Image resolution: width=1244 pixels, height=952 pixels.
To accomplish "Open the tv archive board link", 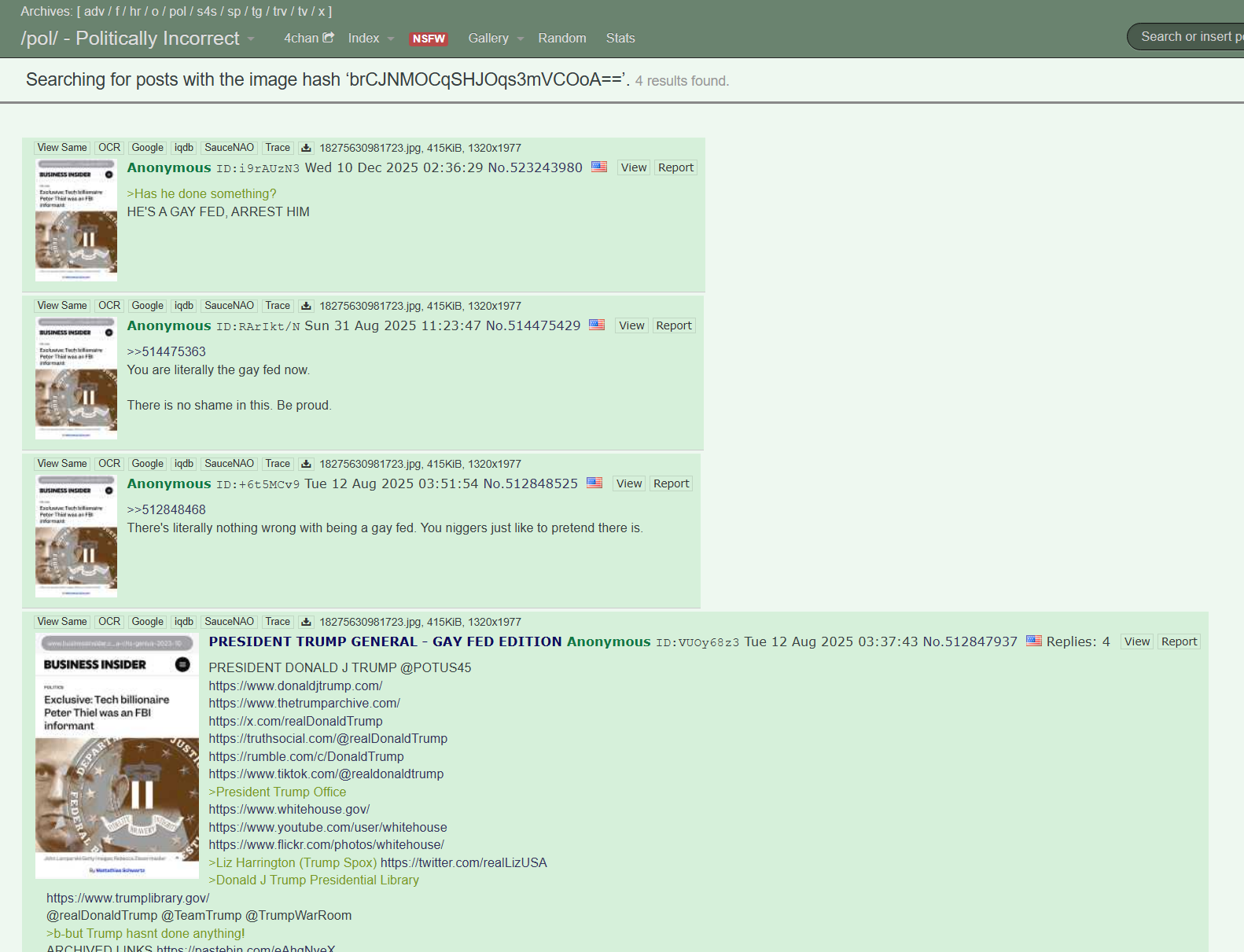I will point(303,11).
